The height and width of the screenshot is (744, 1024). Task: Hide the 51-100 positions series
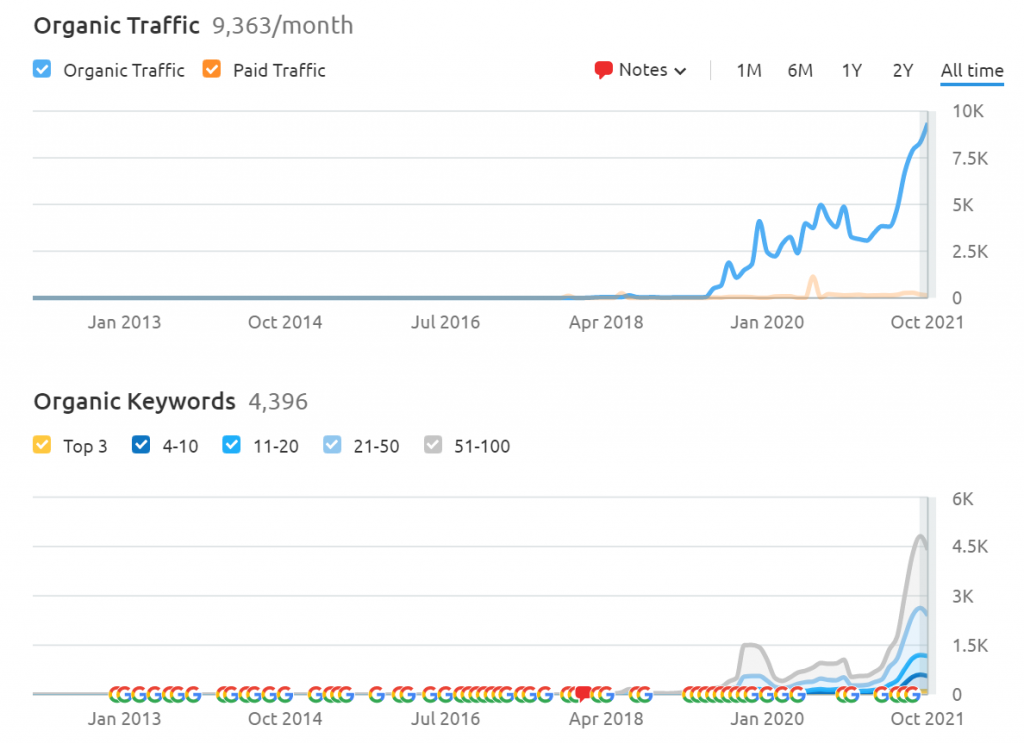(434, 446)
